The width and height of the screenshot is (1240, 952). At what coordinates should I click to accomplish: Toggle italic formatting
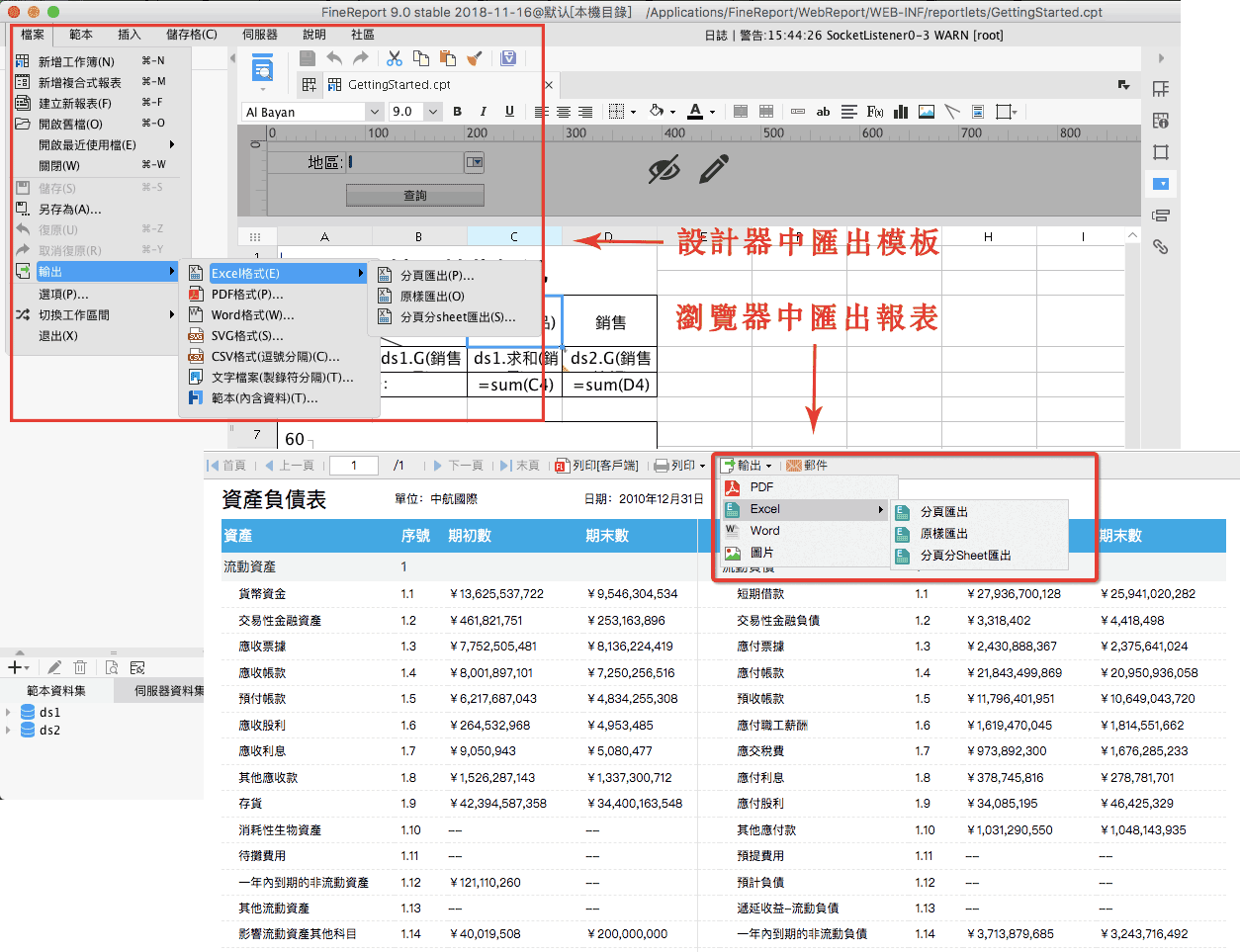483,112
